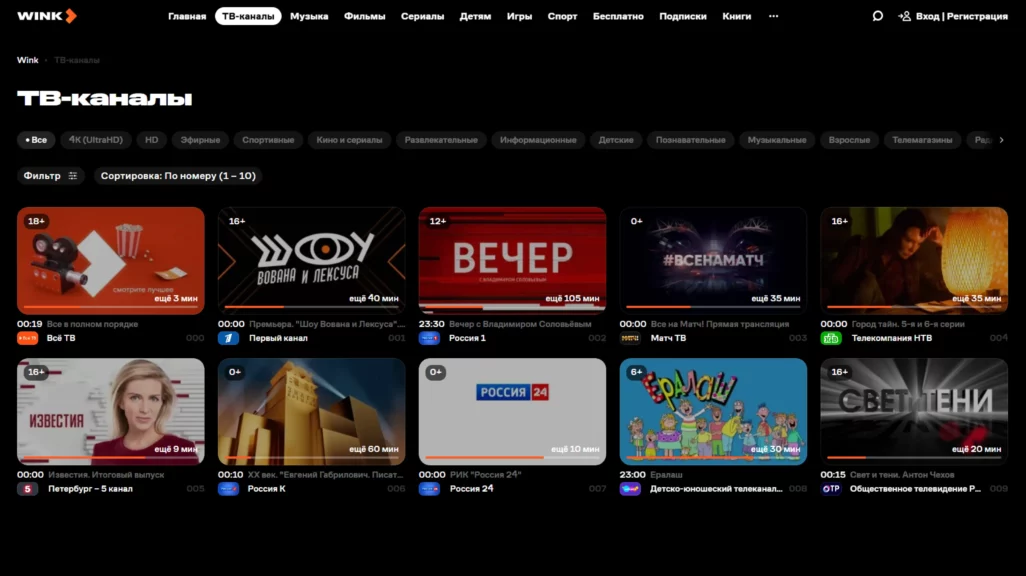Click the Телекомпания НТВ green logo icon
Screen dimensions: 1026x576
[x=831, y=338]
